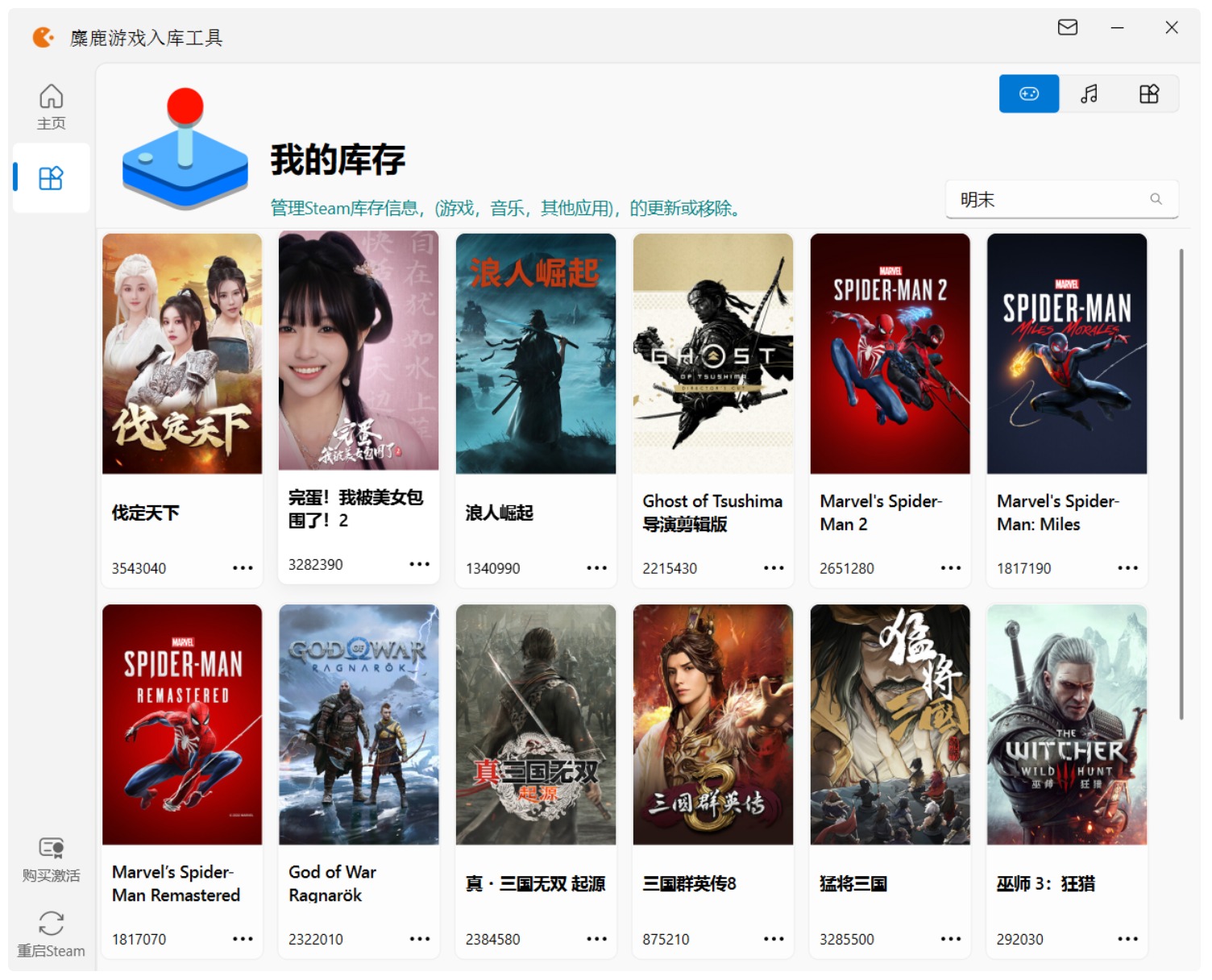
Task: Select the 完蛋！我被美女包围了！2 cover art
Action: click(359, 350)
